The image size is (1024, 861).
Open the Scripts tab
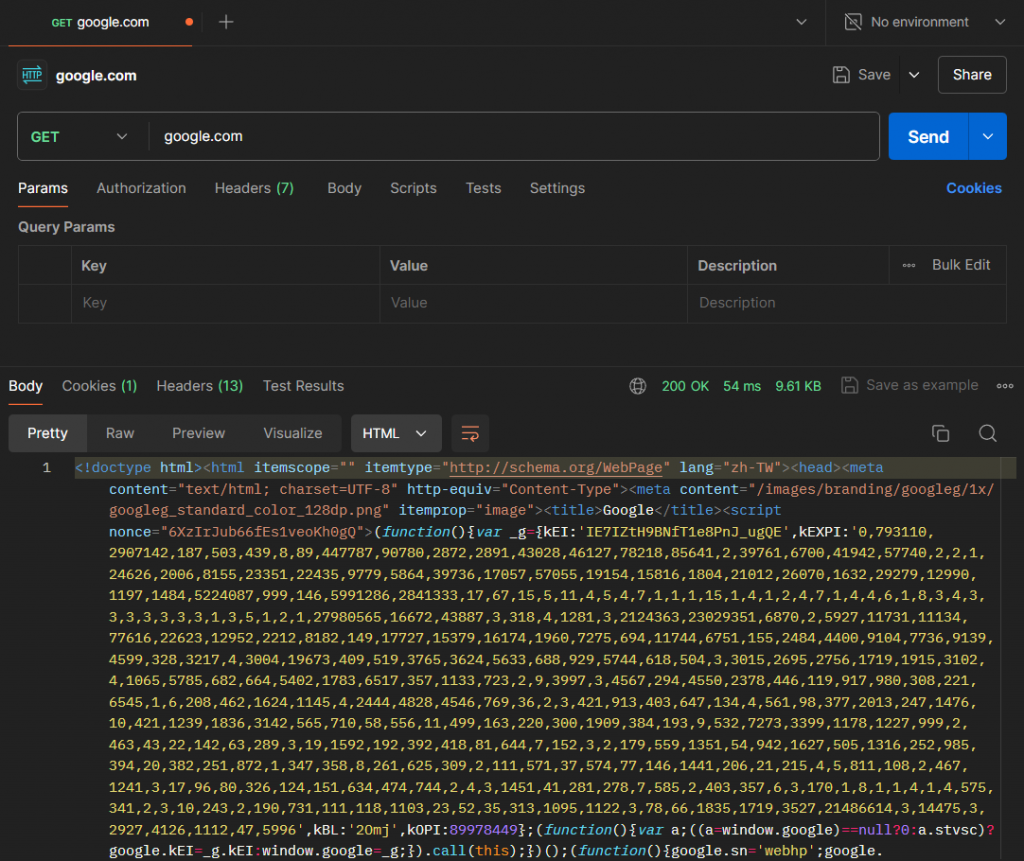point(413,188)
